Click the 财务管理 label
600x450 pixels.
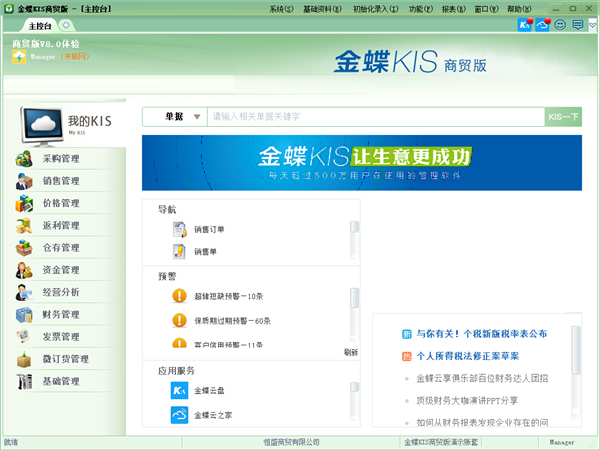click(61, 315)
